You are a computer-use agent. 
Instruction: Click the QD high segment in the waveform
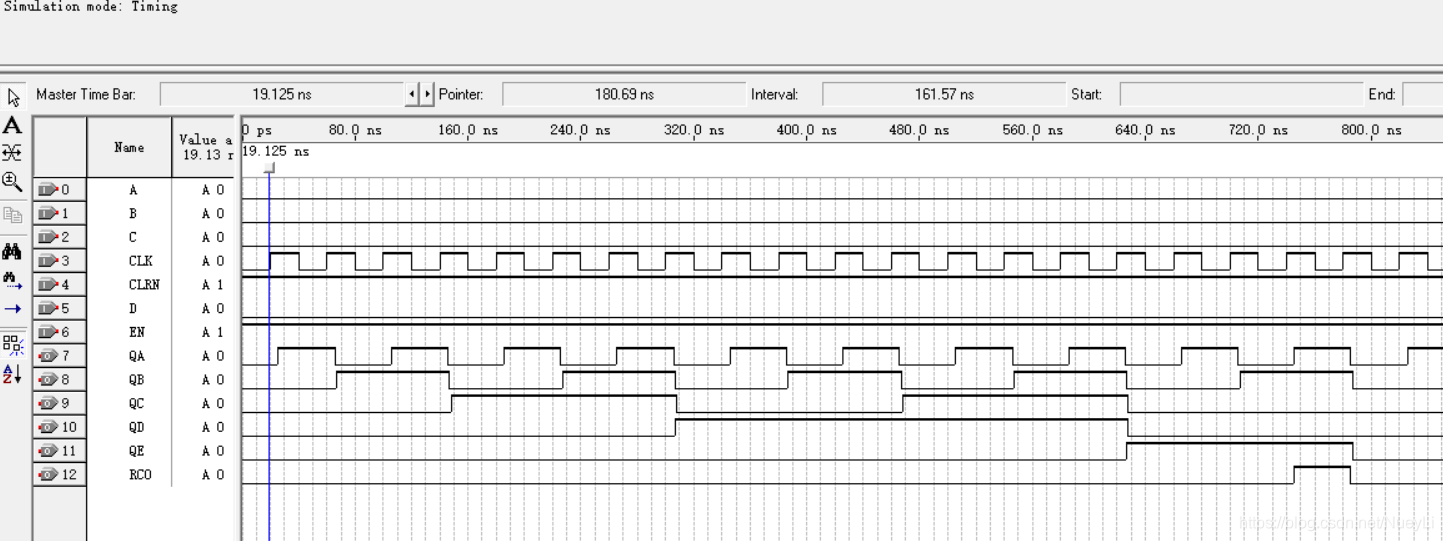tap(902, 425)
